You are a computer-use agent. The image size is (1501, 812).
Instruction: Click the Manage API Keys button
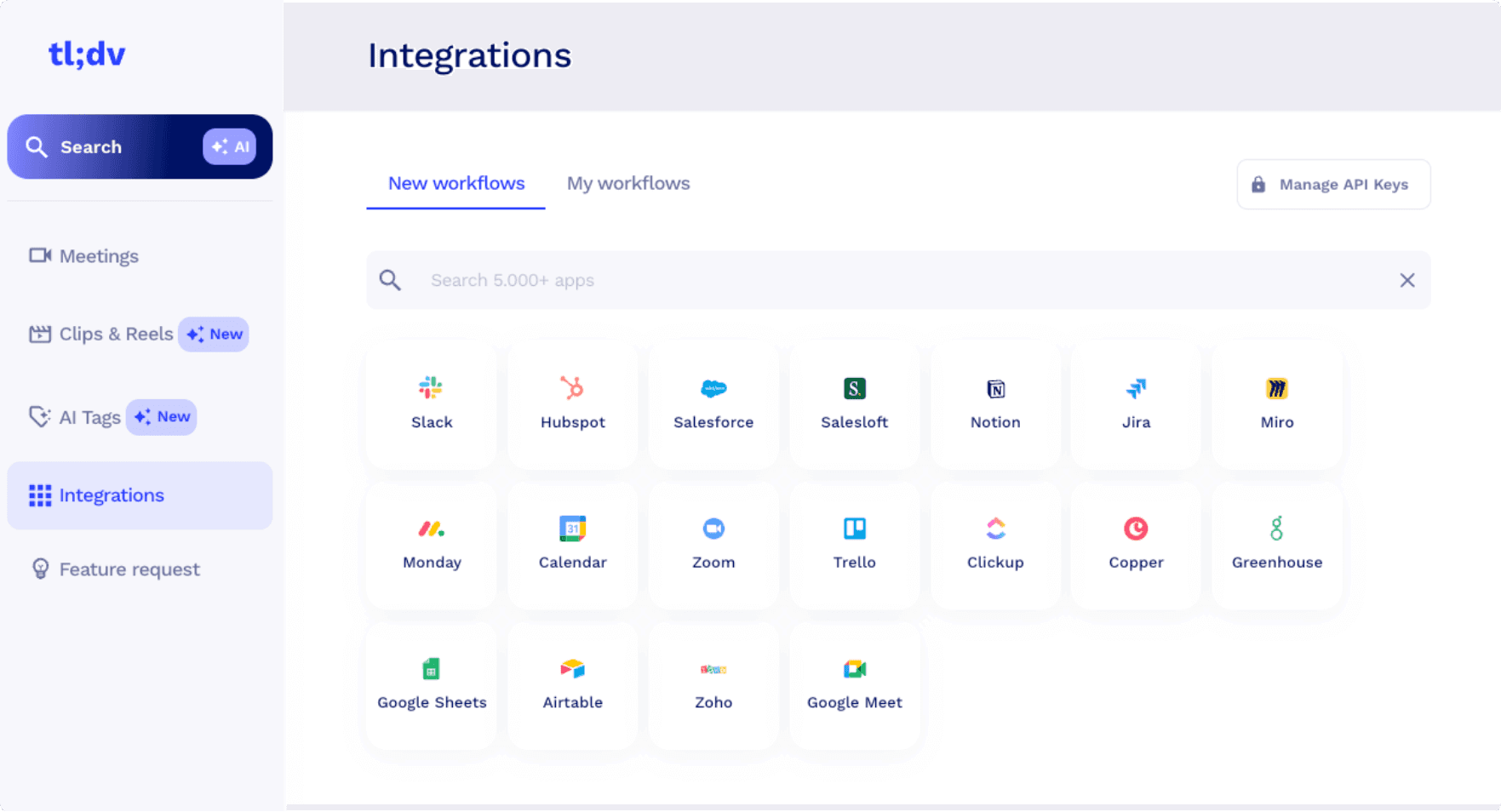(1333, 185)
